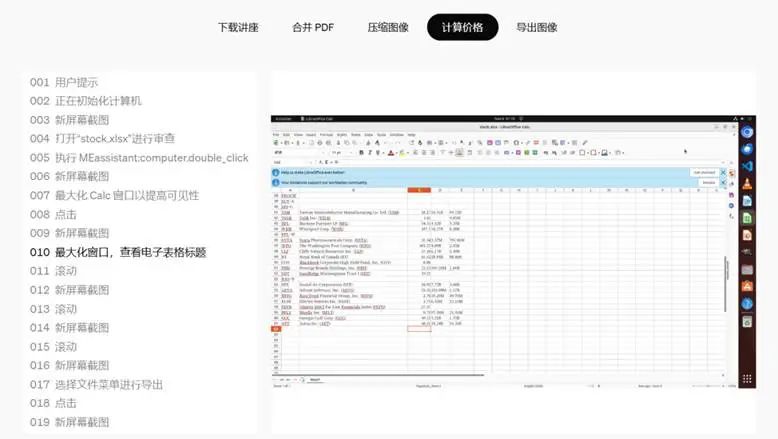Click the VLC cone dock icon
The height and width of the screenshot is (439, 778).
coord(747,184)
